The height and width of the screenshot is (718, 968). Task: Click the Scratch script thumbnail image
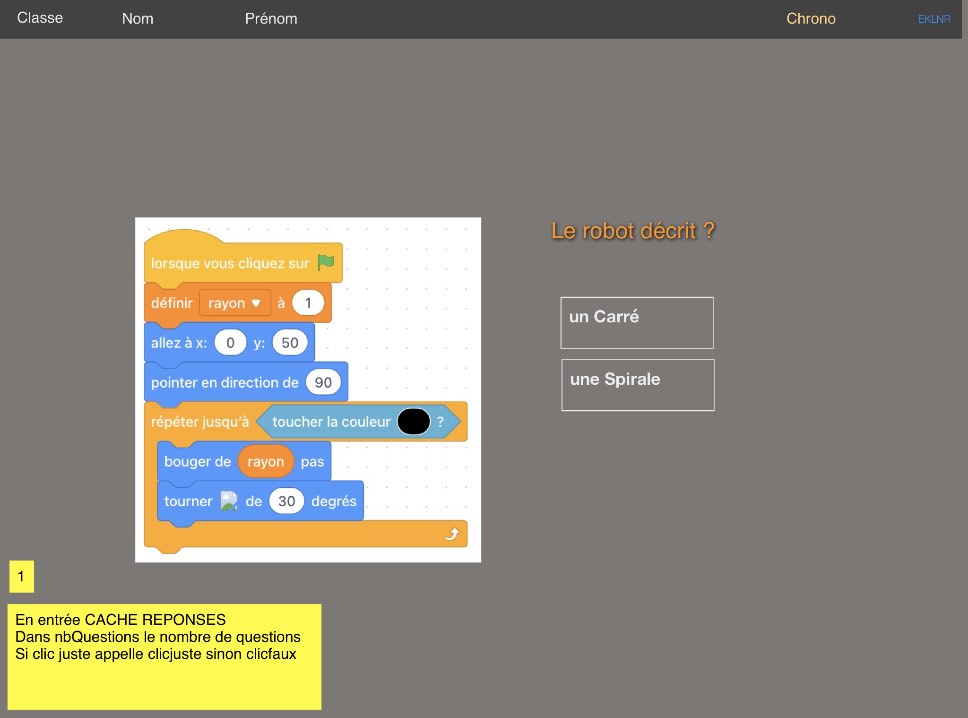click(x=308, y=390)
